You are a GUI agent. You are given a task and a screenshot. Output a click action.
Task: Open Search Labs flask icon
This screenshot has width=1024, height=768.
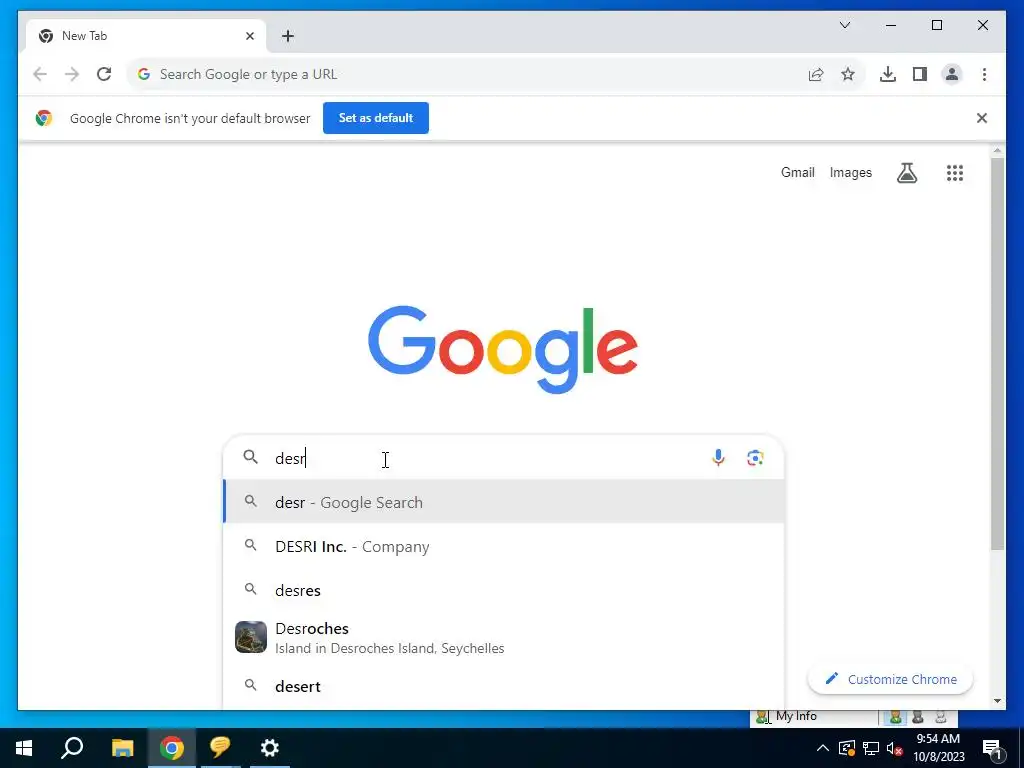[907, 172]
